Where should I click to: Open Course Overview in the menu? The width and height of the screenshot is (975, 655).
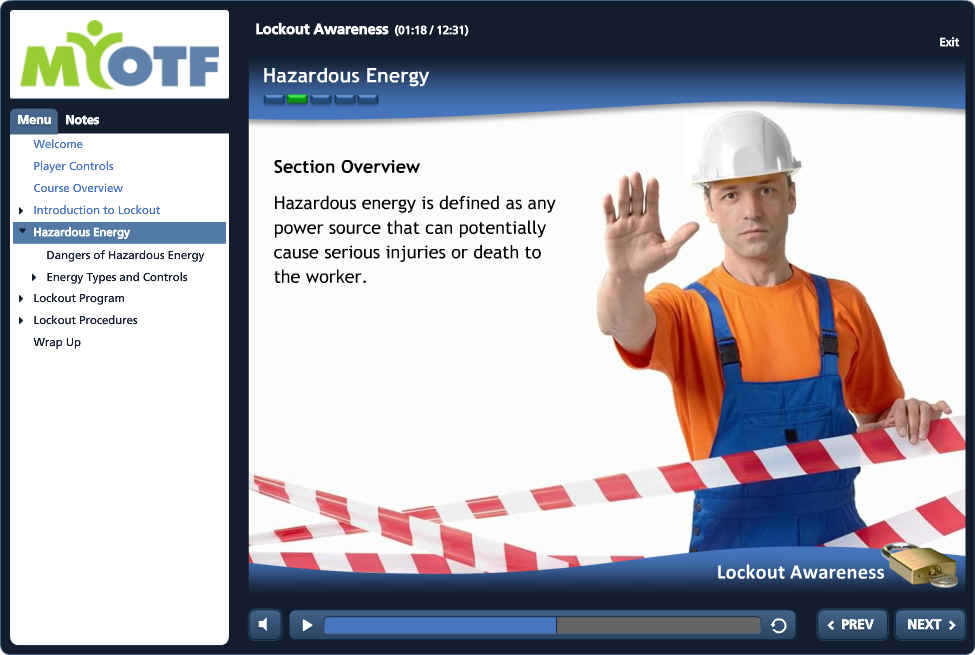[x=78, y=188]
